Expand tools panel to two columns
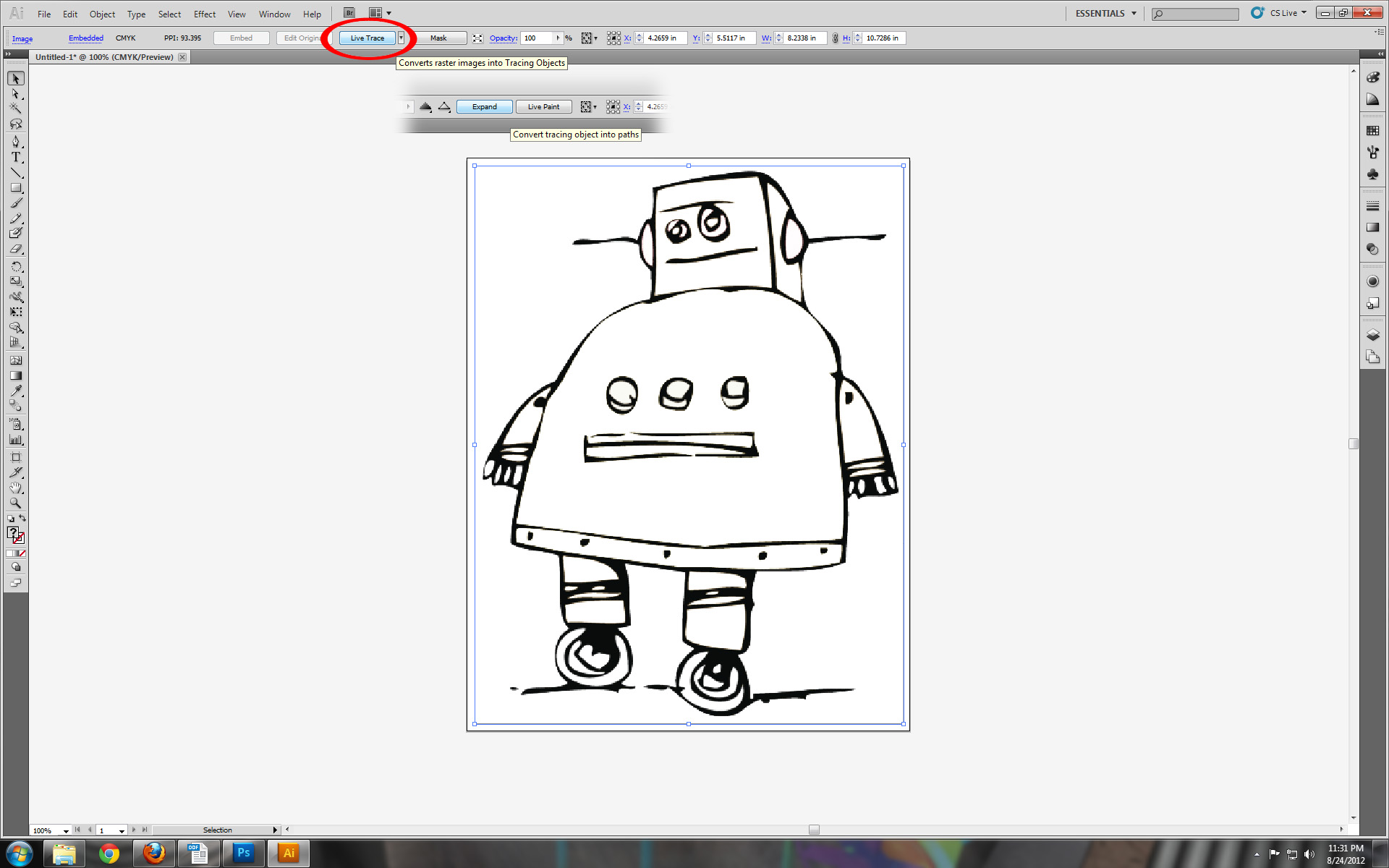The image size is (1389, 868). pyautogui.click(x=9, y=54)
